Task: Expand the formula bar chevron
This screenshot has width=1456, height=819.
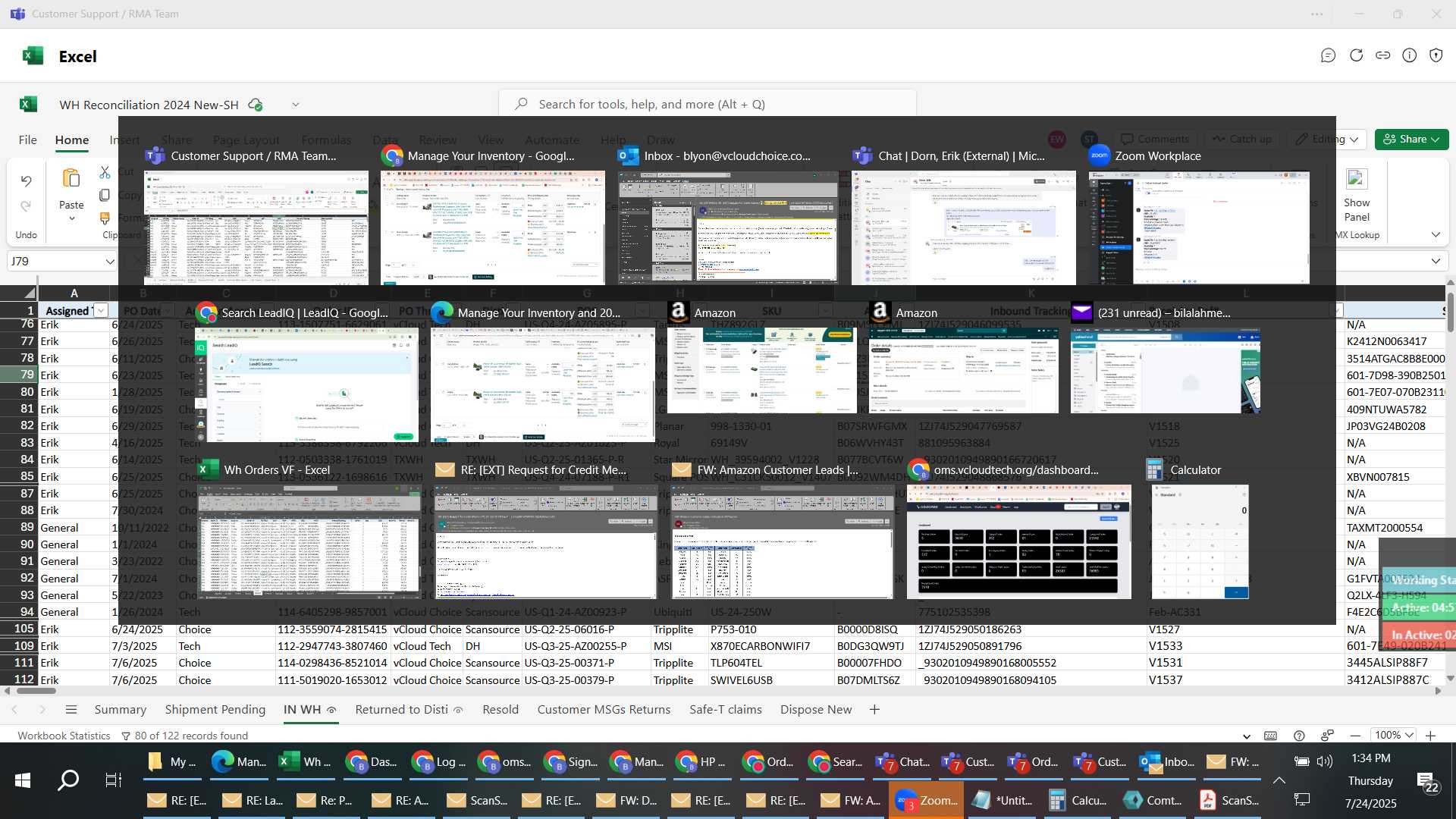Action: coord(1436,262)
